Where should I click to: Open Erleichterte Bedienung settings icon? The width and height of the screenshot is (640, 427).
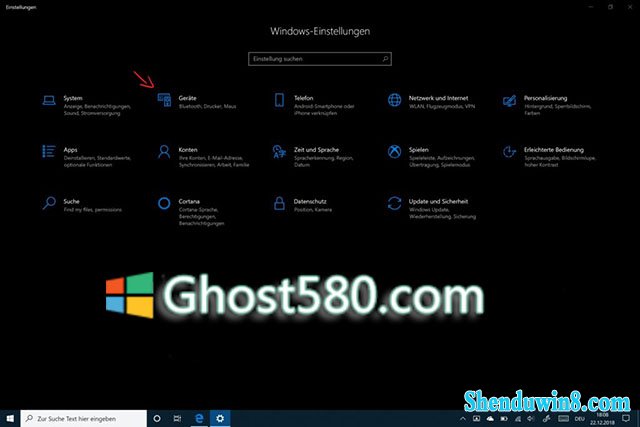pyautogui.click(x=509, y=151)
